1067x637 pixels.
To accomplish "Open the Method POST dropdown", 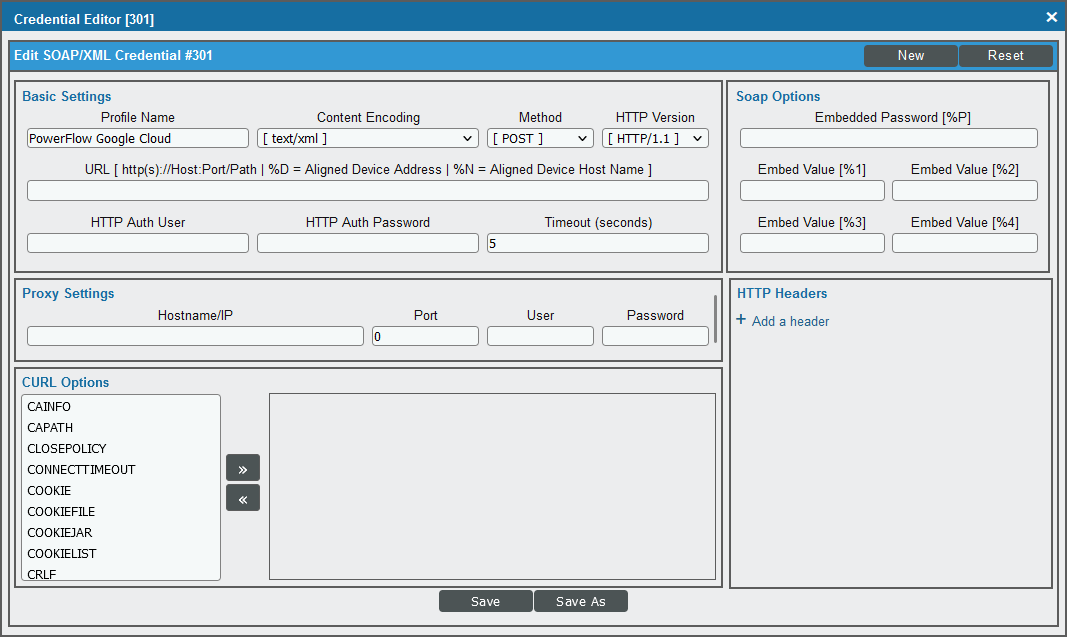I will pos(540,138).
